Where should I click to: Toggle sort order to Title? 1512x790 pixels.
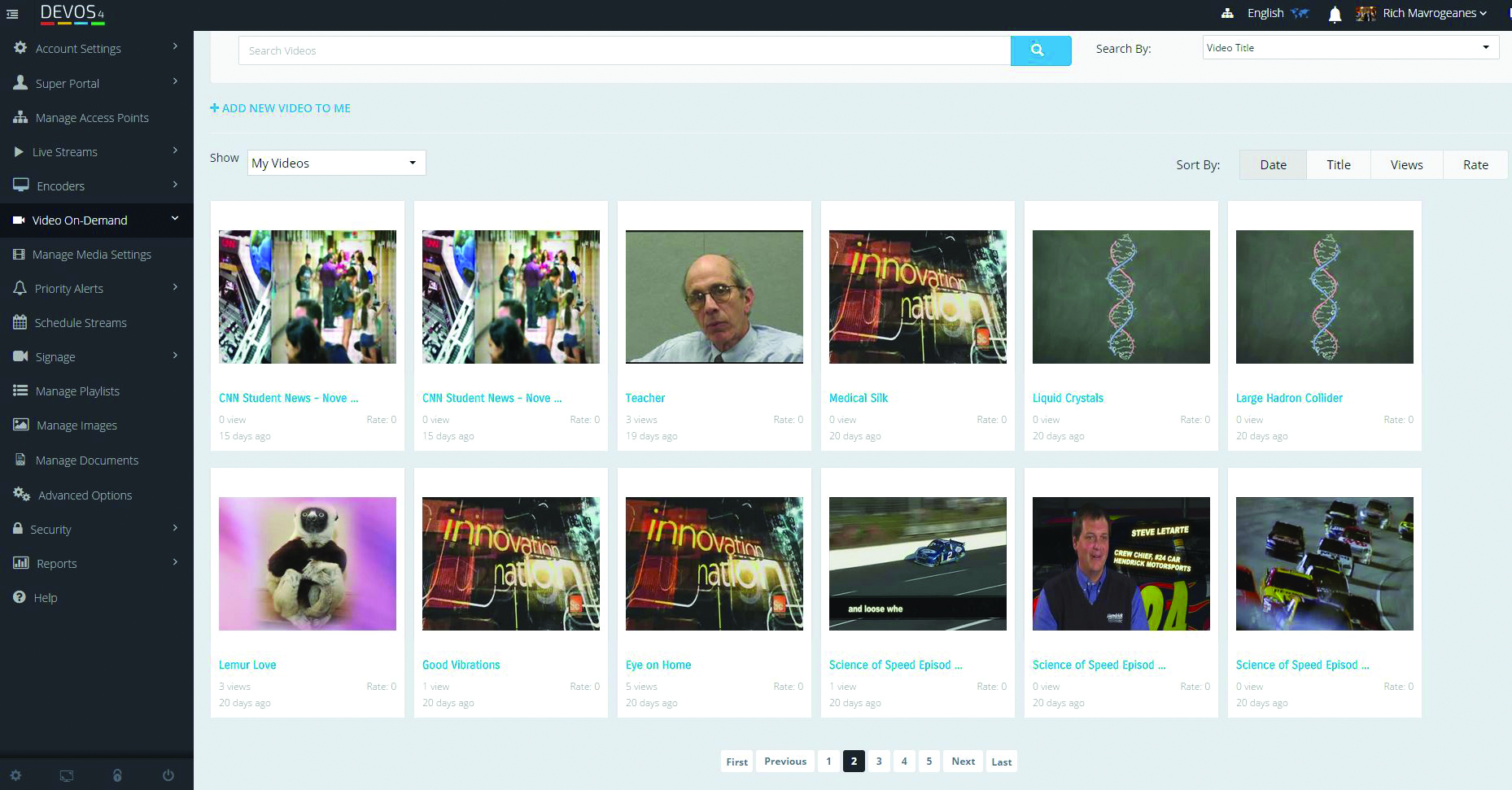point(1338,164)
